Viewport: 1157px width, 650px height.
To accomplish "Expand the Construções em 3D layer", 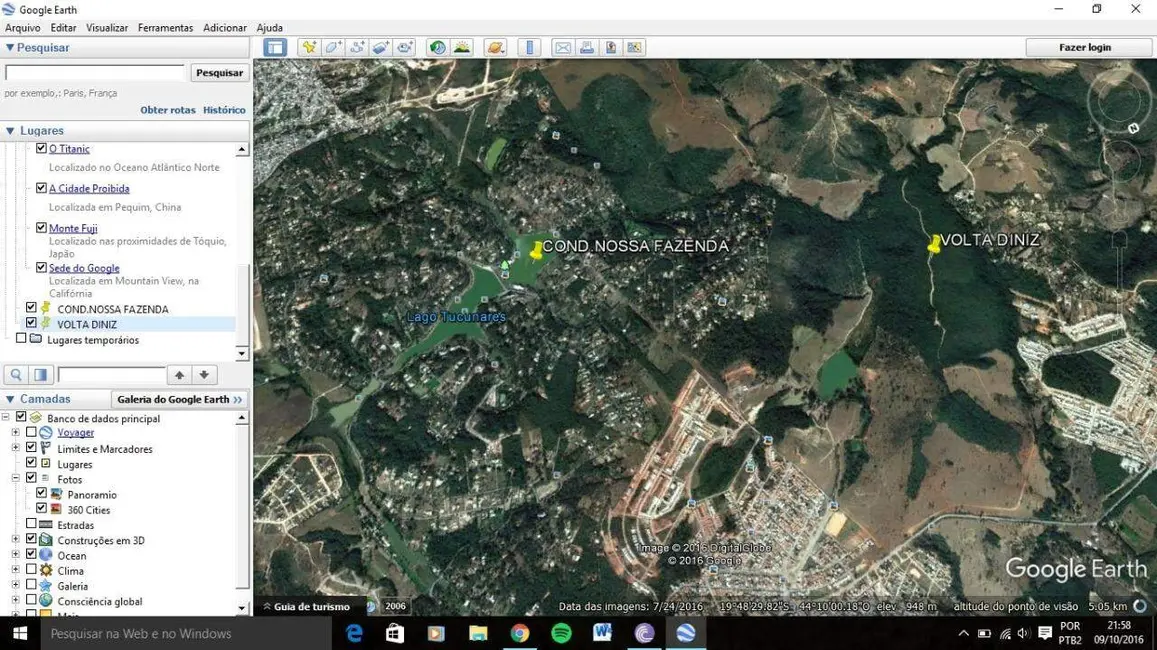I will point(15,540).
